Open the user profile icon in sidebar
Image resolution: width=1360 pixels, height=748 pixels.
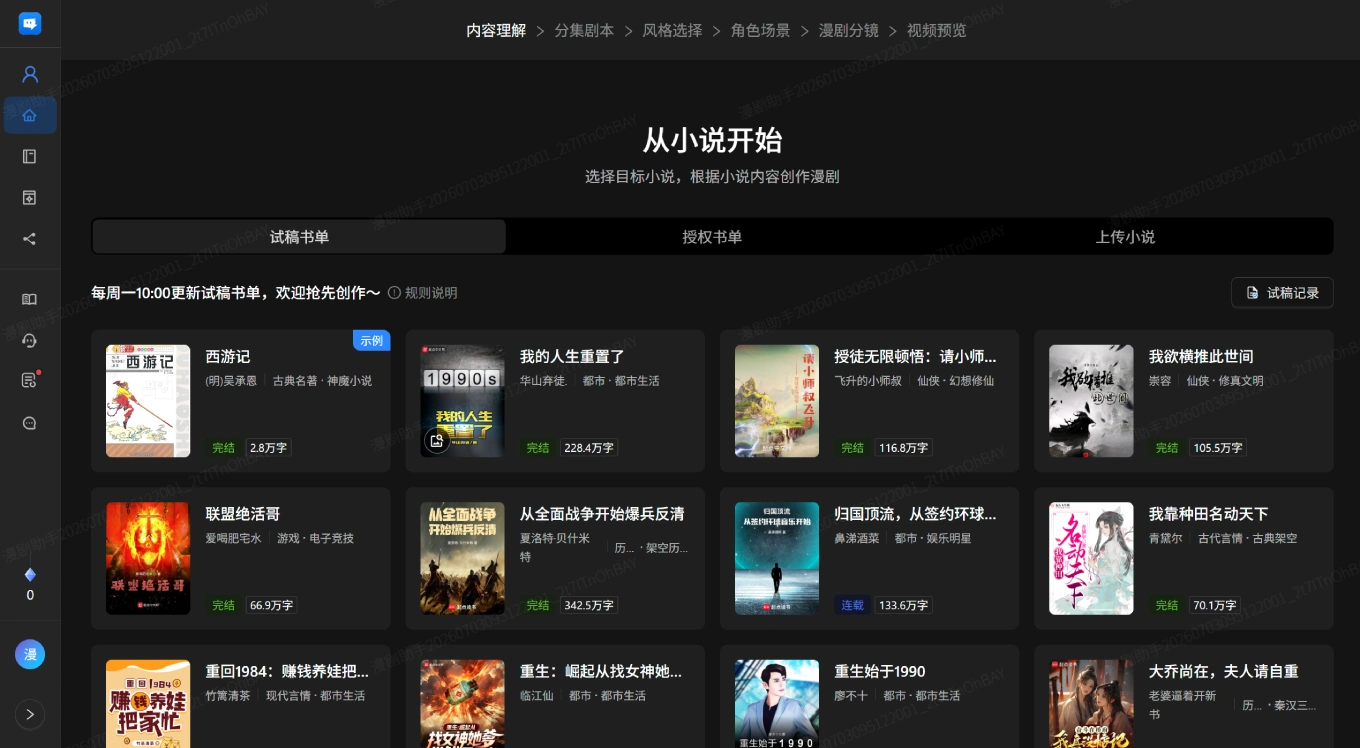tap(30, 74)
